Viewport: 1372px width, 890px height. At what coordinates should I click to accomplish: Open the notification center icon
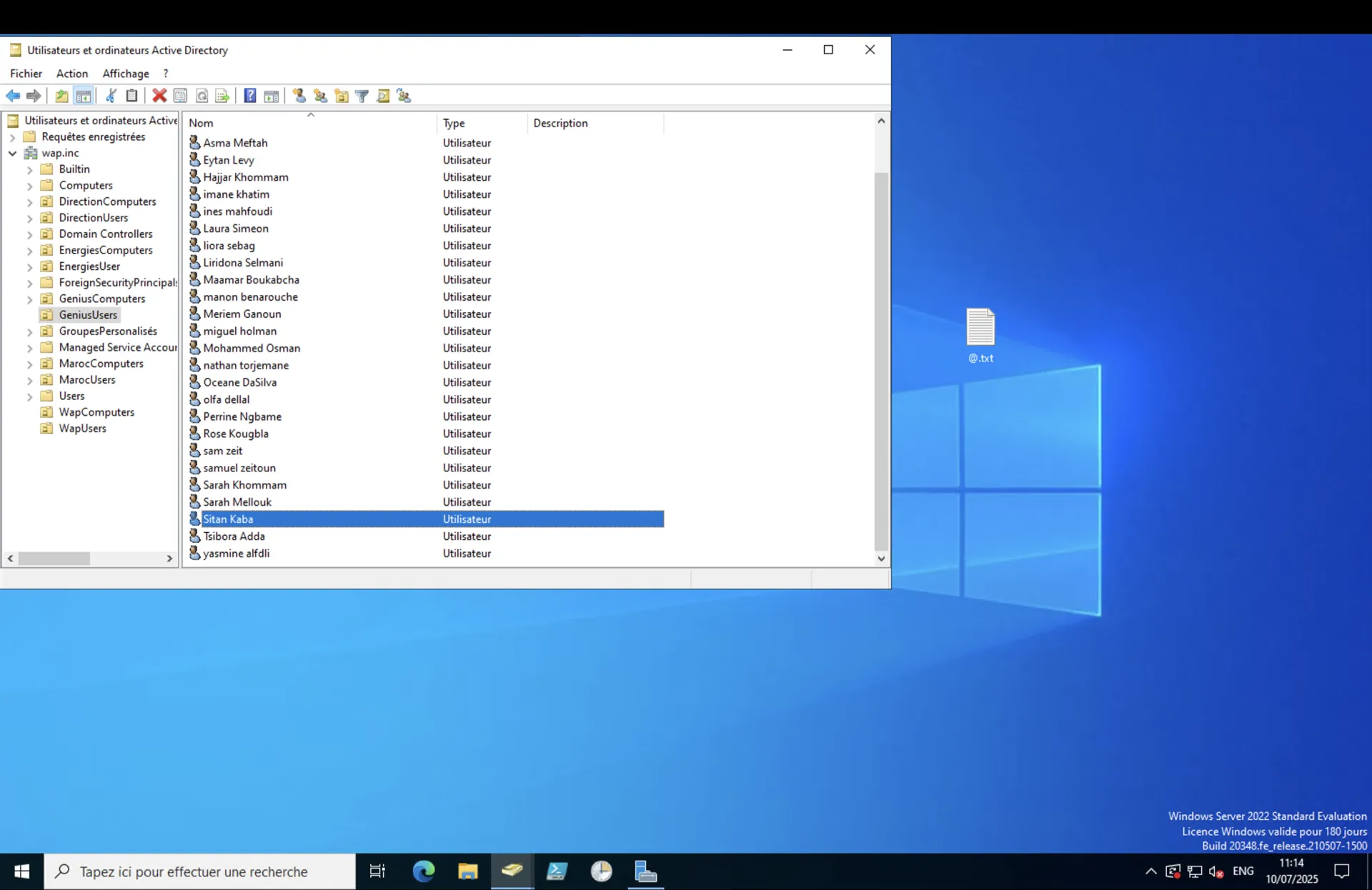(x=1342, y=871)
